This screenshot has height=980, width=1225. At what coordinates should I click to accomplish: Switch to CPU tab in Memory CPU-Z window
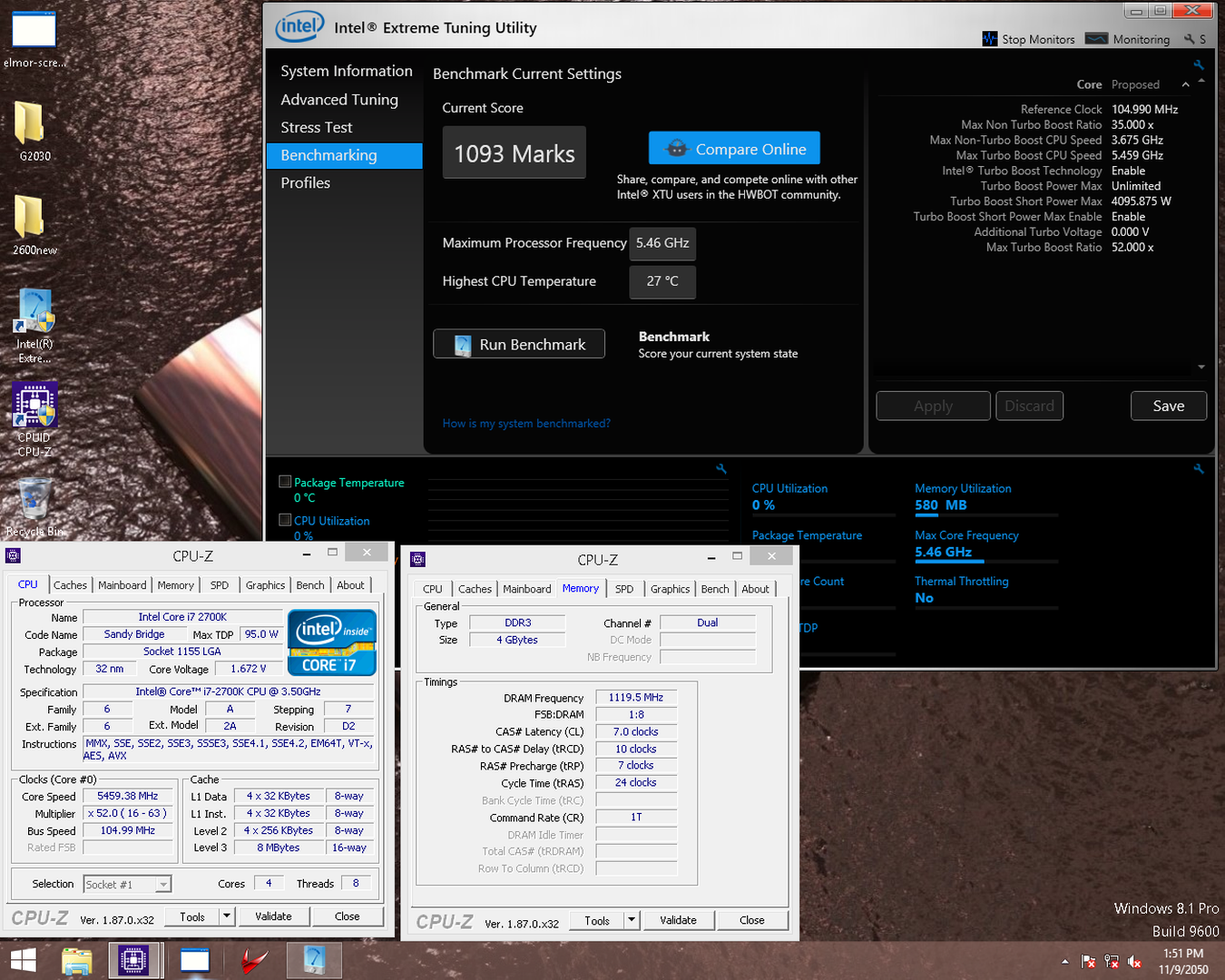click(433, 589)
